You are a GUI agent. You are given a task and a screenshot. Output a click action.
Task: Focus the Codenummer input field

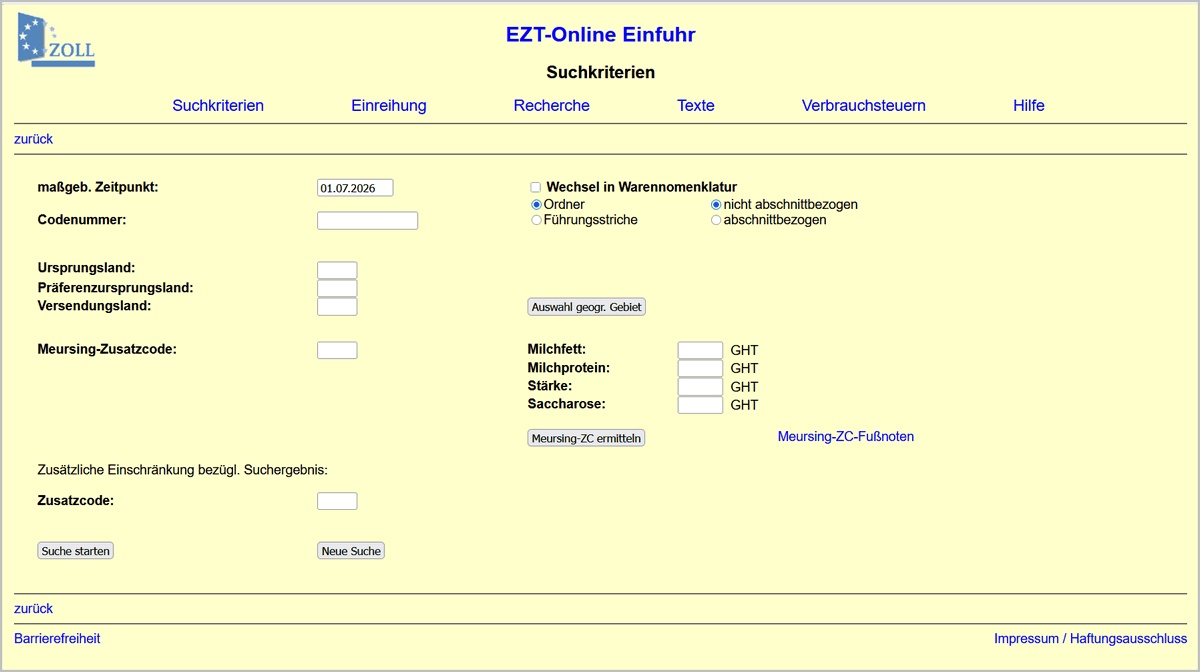click(x=367, y=221)
